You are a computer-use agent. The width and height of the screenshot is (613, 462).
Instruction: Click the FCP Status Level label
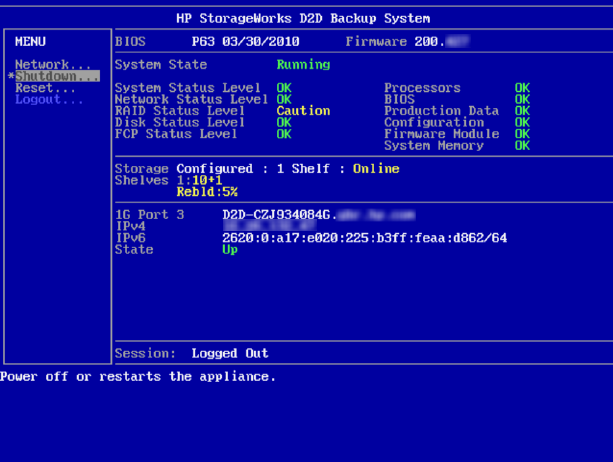click(176, 134)
